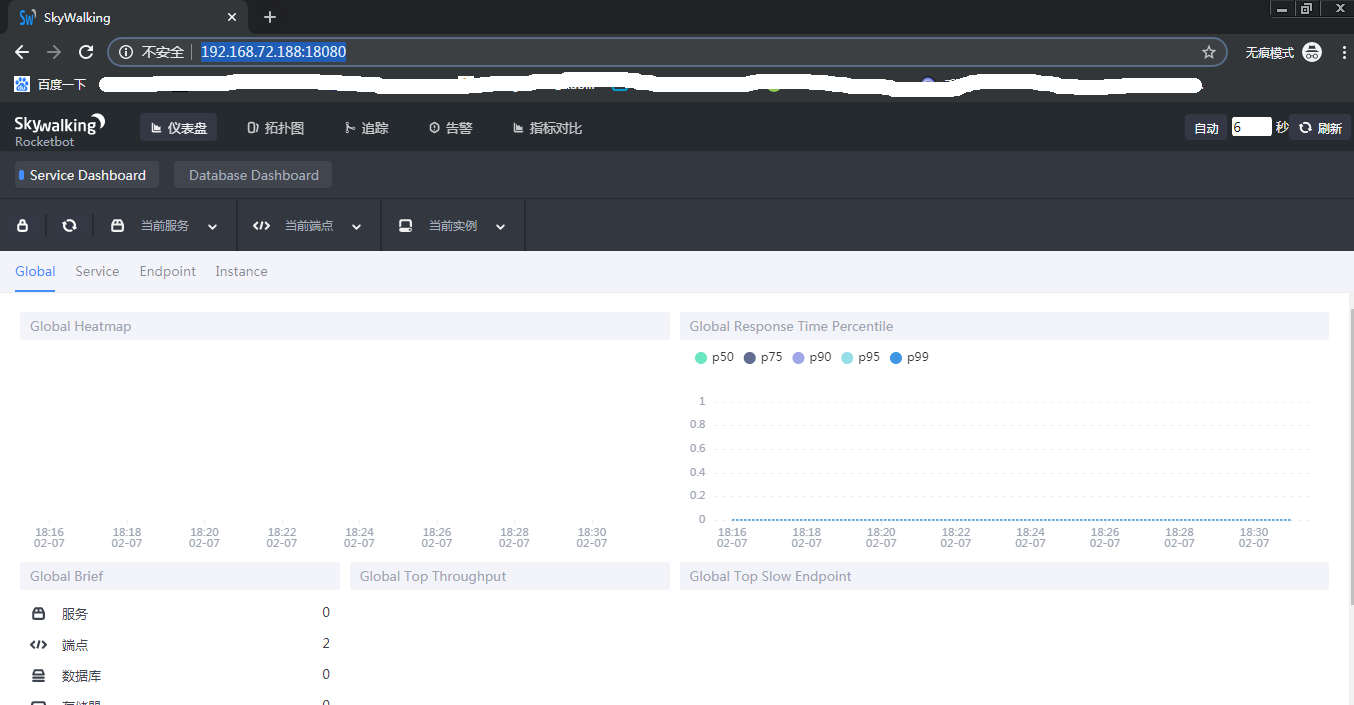The width and height of the screenshot is (1354, 705).
Task: Open the 指标对比 metrics comparison view
Action: tap(547, 127)
